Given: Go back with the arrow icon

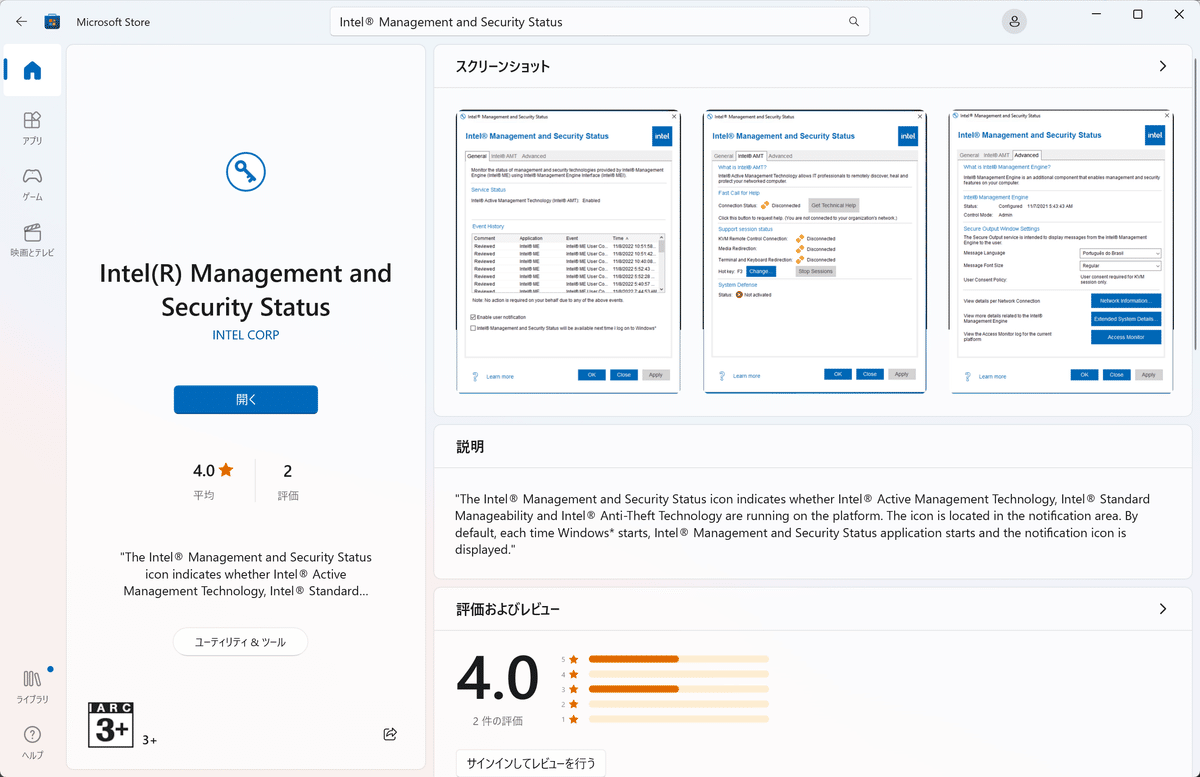Looking at the screenshot, I should point(22,21).
